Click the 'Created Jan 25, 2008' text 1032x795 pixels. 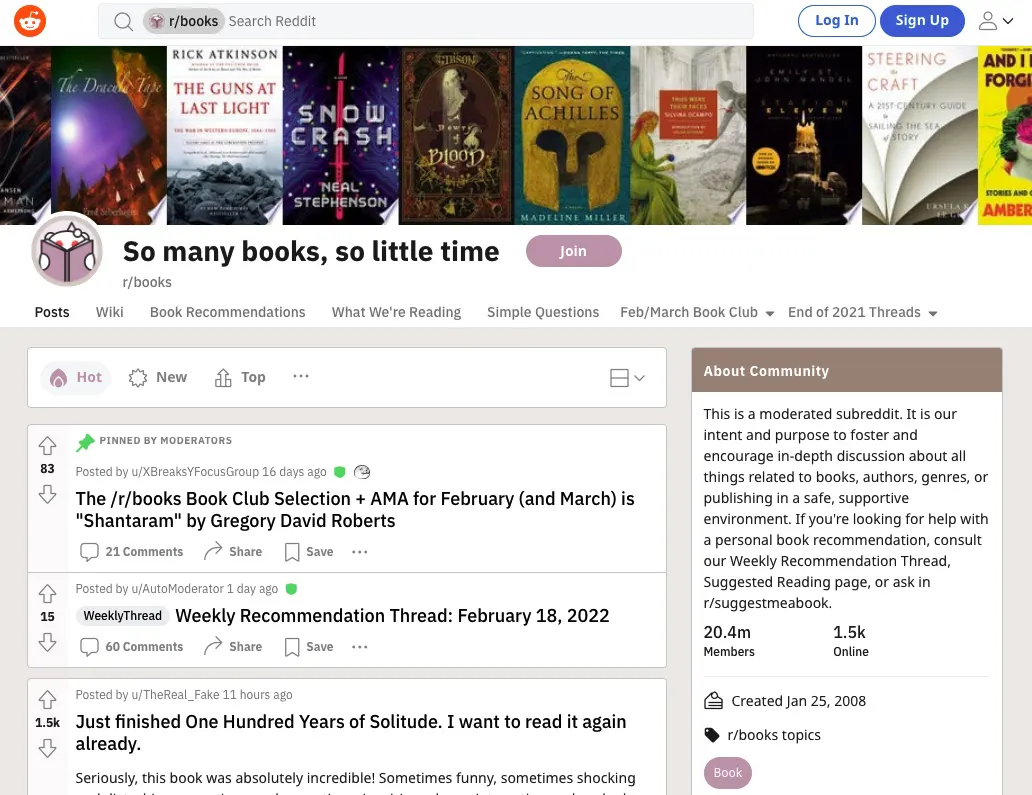click(798, 701)
